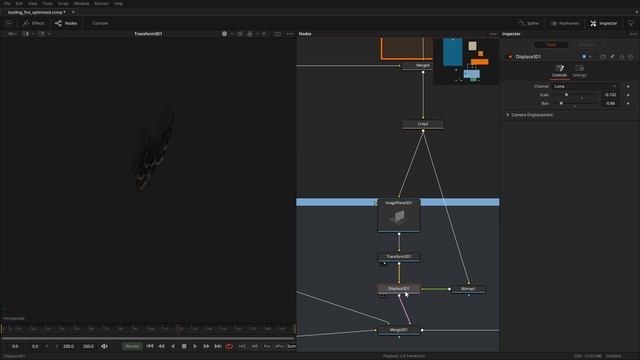Open the Settings tab in Inspector

pyautogui.click(x=579, y=71)
